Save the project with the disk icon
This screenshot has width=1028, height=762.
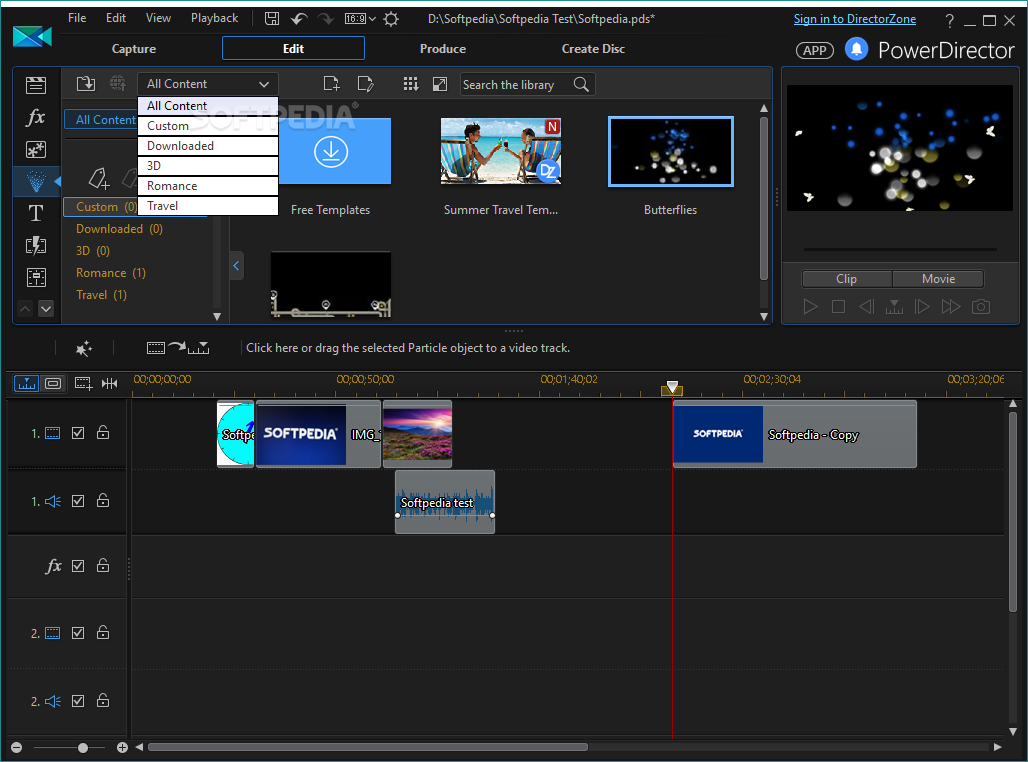272,18
